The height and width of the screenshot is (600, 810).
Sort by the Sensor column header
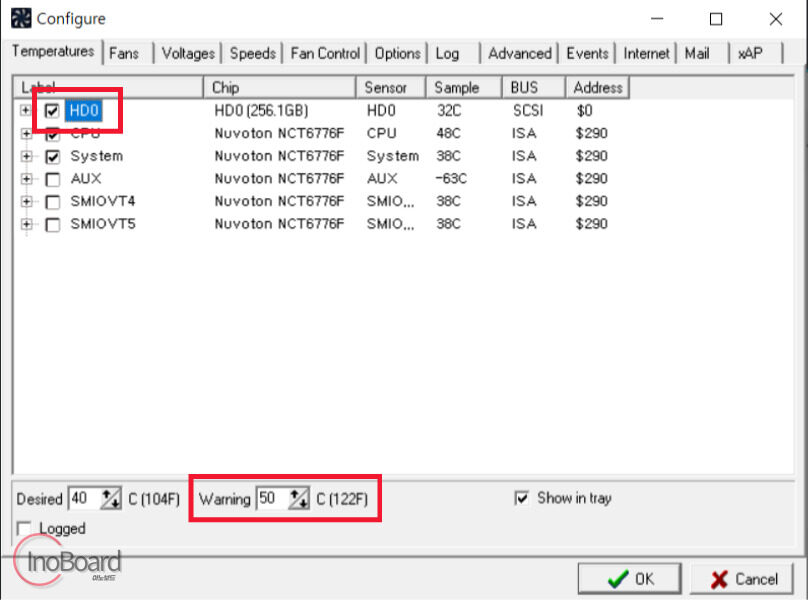click(x=391, y=87)
